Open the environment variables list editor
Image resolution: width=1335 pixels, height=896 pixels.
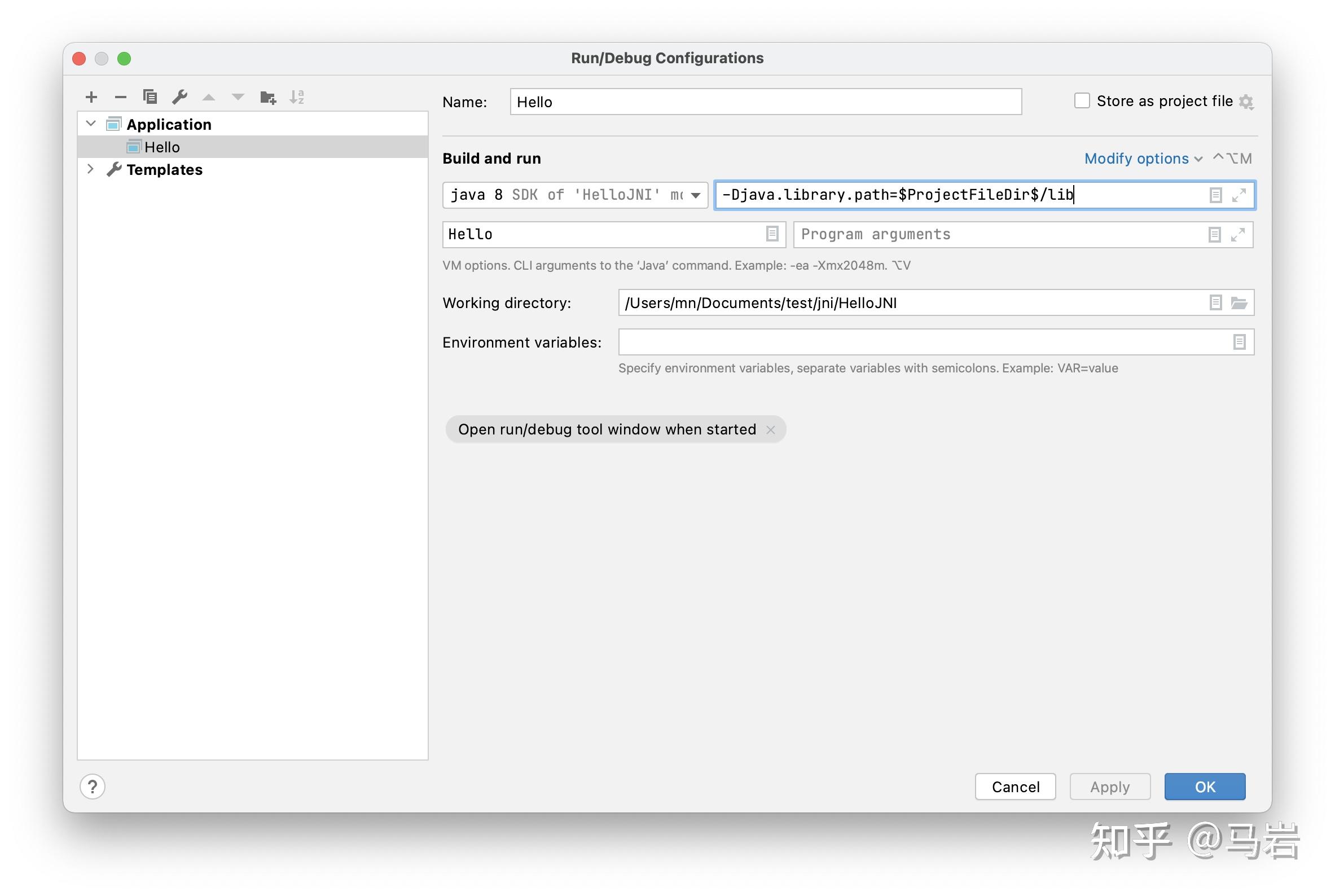click(1239, 342)
